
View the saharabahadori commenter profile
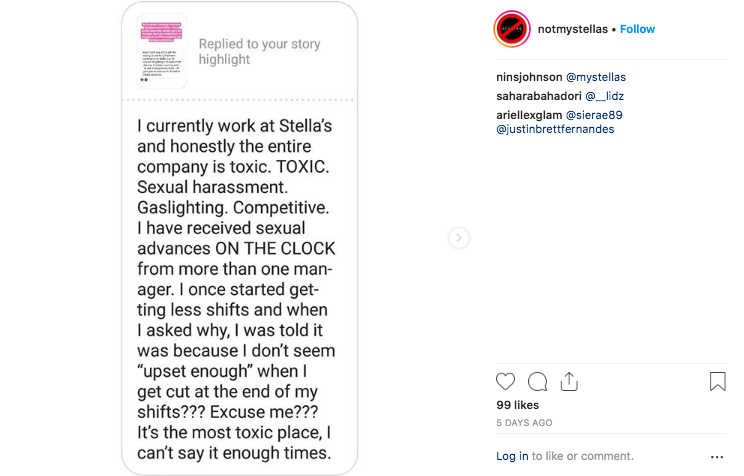tap(539, 96)
